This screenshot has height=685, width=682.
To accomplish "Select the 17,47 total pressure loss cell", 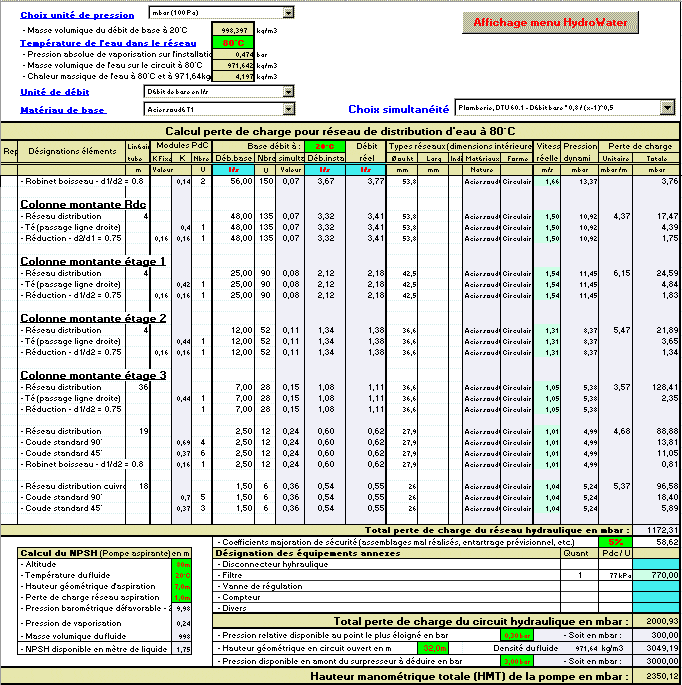I will point(656,216).
